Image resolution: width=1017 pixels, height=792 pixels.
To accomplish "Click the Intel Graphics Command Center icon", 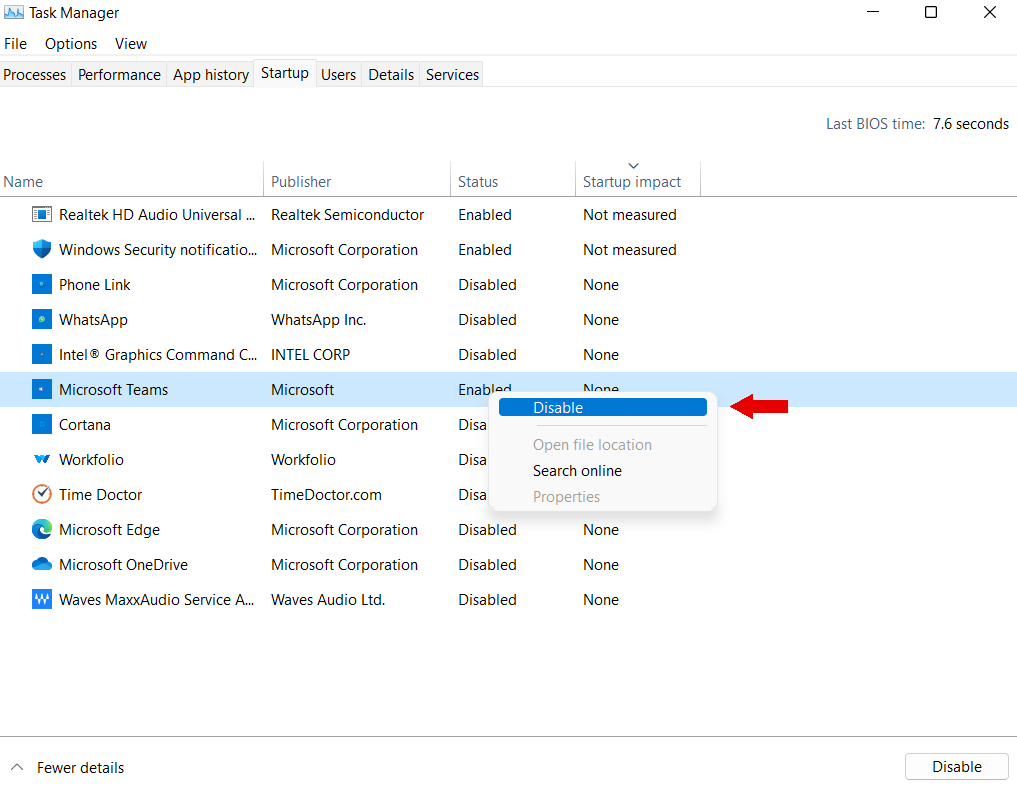I will point(42,354).
